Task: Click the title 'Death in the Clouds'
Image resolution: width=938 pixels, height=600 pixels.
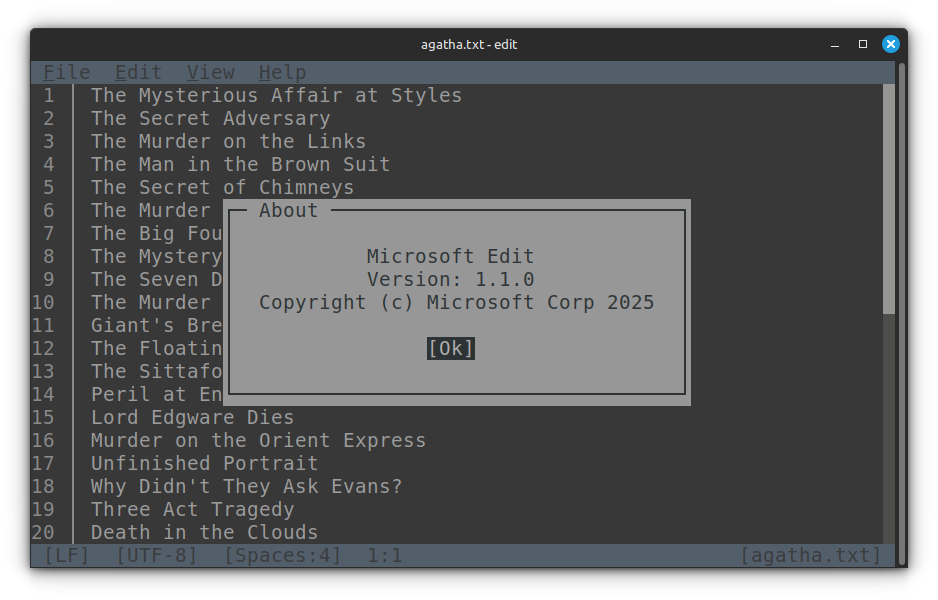Action: [203, 532]
